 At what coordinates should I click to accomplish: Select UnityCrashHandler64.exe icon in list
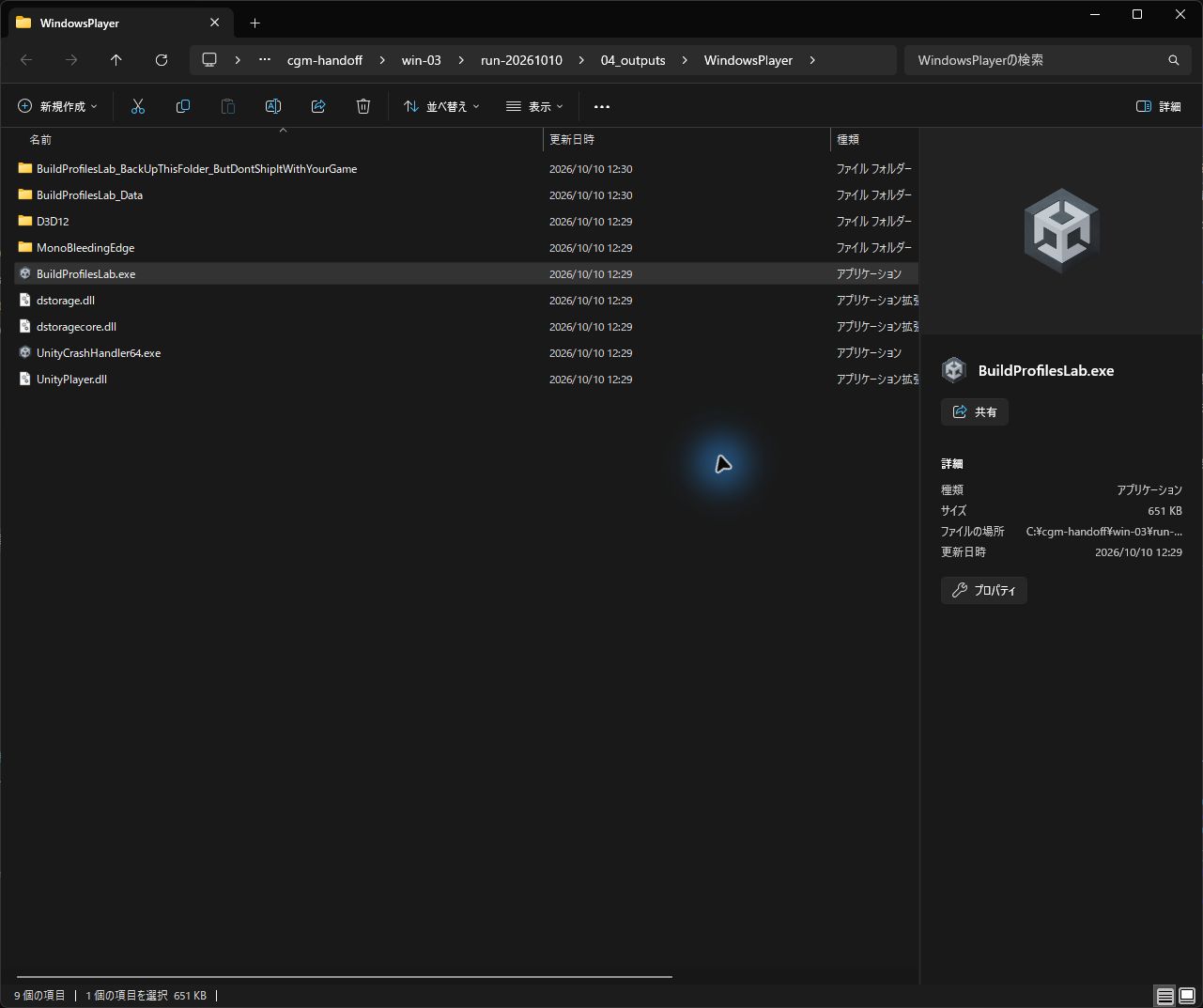[25, 352]
